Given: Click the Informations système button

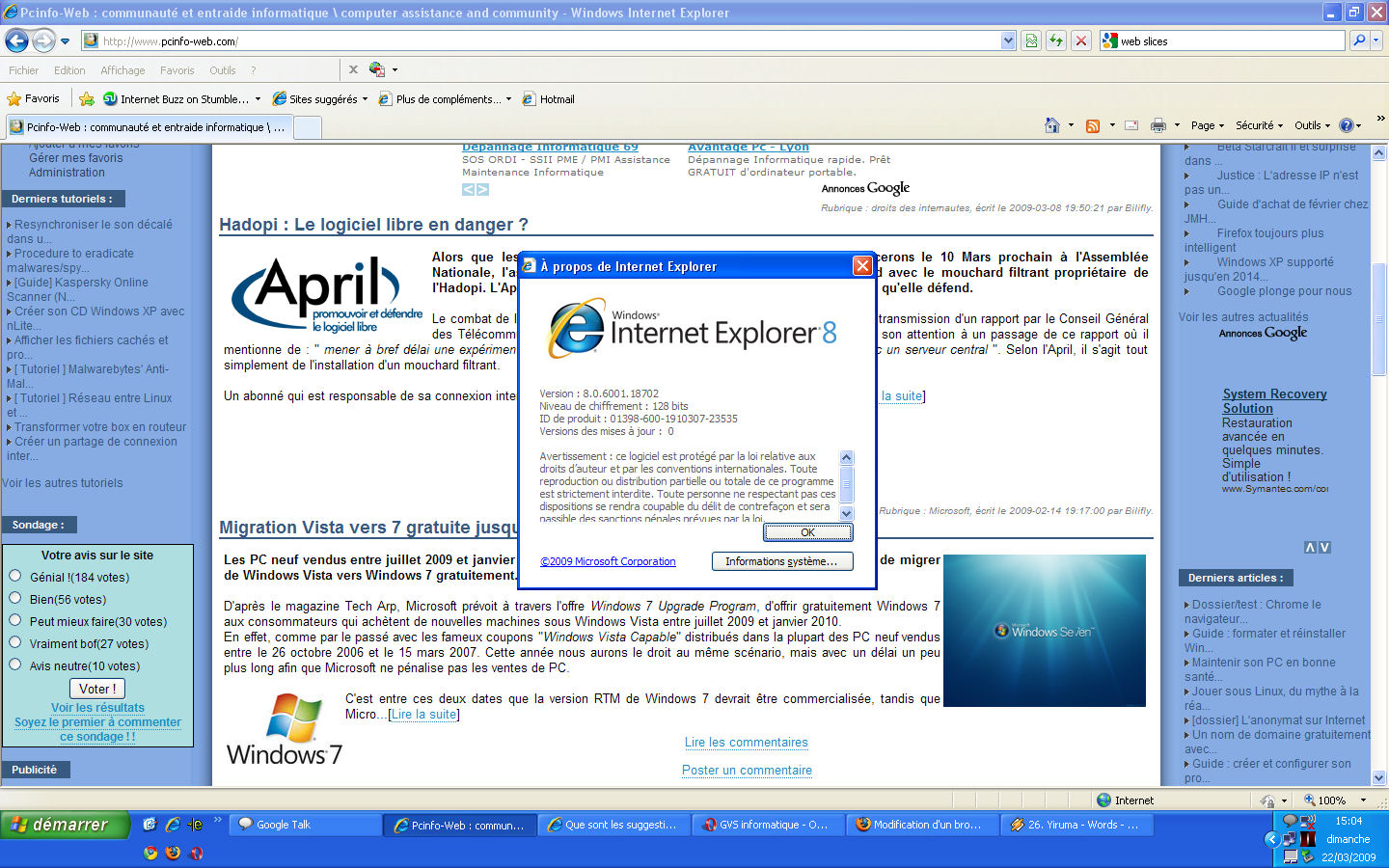Looking at the screenshot, I should (x=781, y=561).
